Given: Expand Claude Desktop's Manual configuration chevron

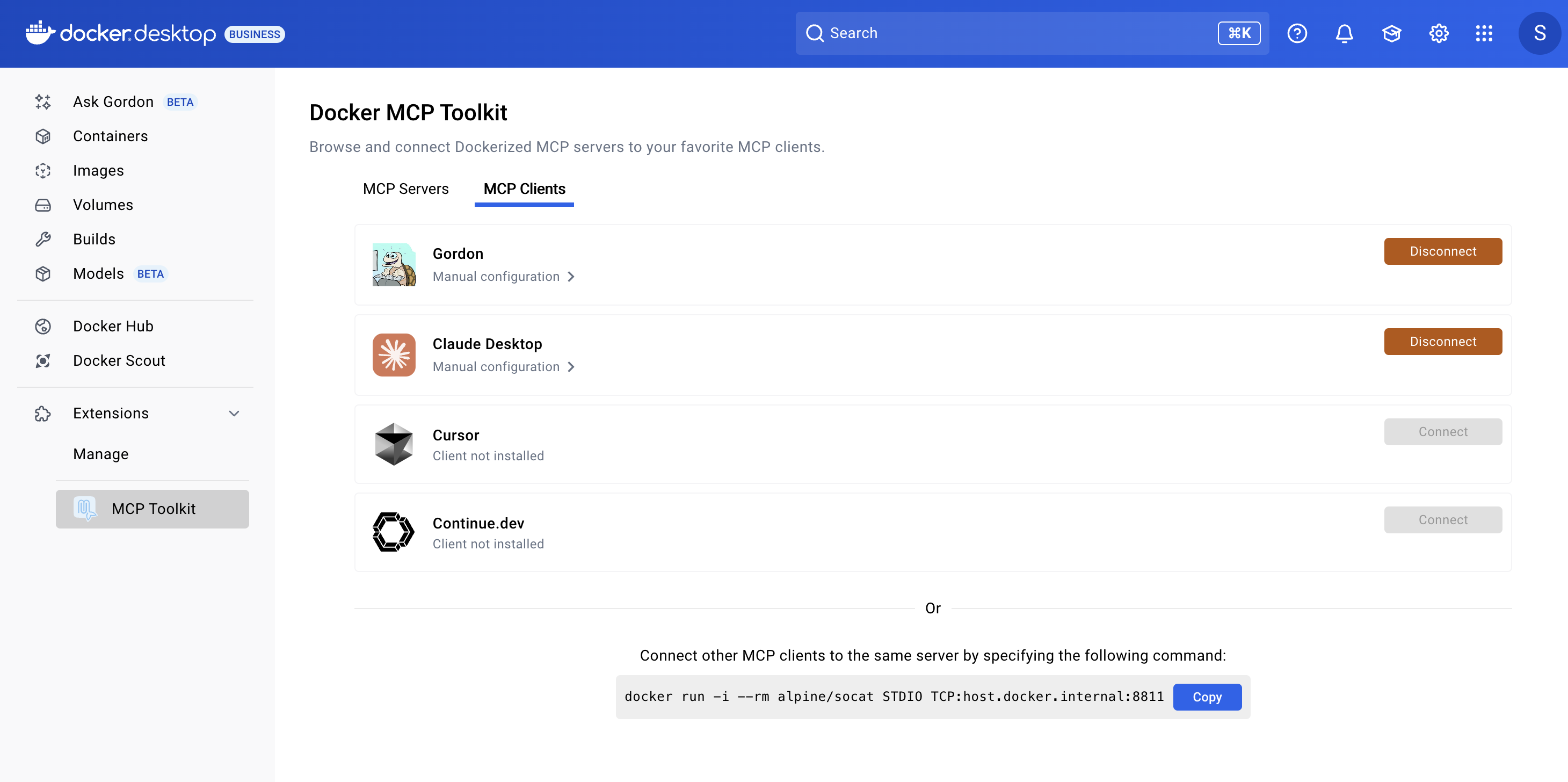Looking at the screenshot, I should (x=570, y=367).
